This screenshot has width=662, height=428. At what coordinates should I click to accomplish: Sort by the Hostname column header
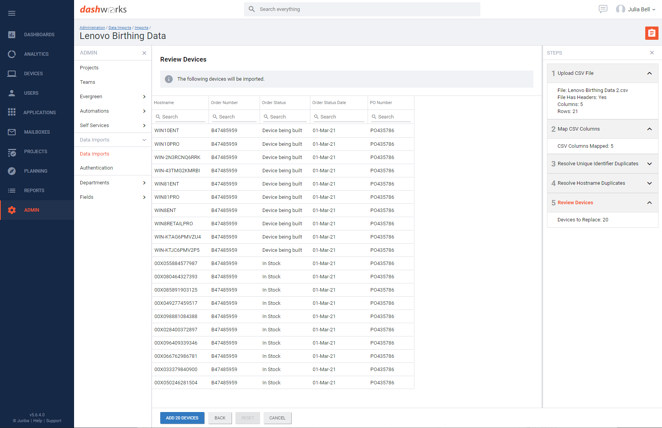coord(164,103)
